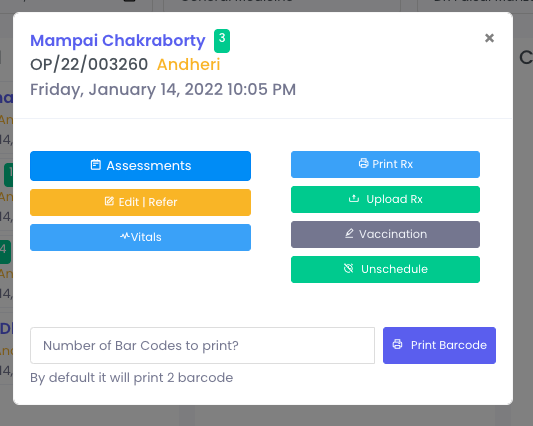533x426 pixels.
Task: Click the crossed-out alarm icon on Unschedule
Action: click(x=348, y=269)
